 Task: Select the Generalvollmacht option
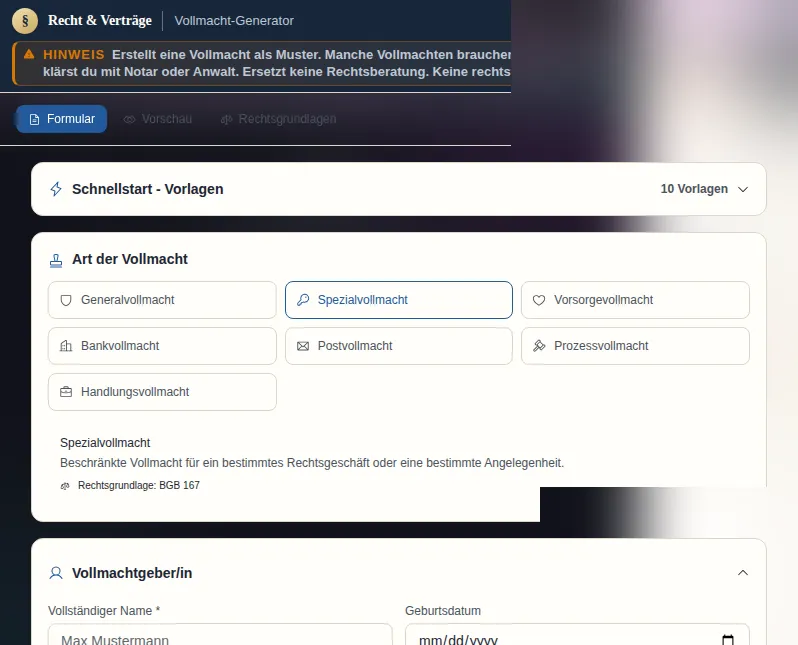pos(162,300)
